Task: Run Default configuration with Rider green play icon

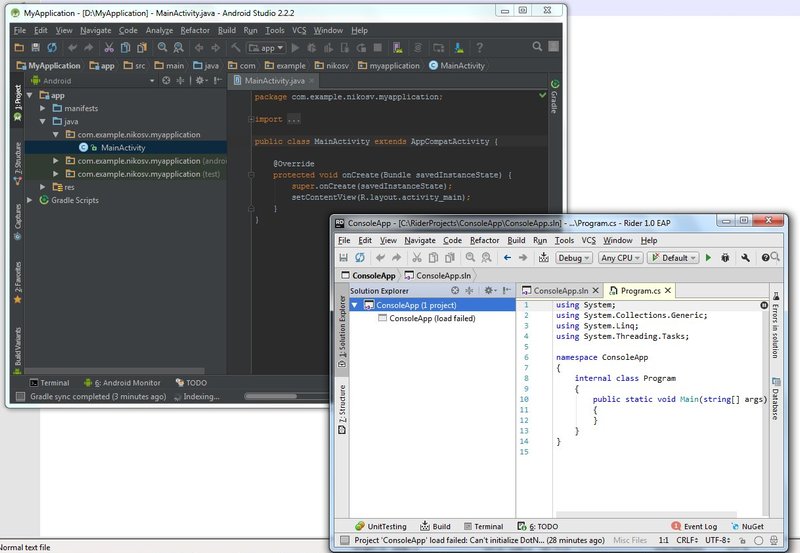Action: (x=708, y=258)
